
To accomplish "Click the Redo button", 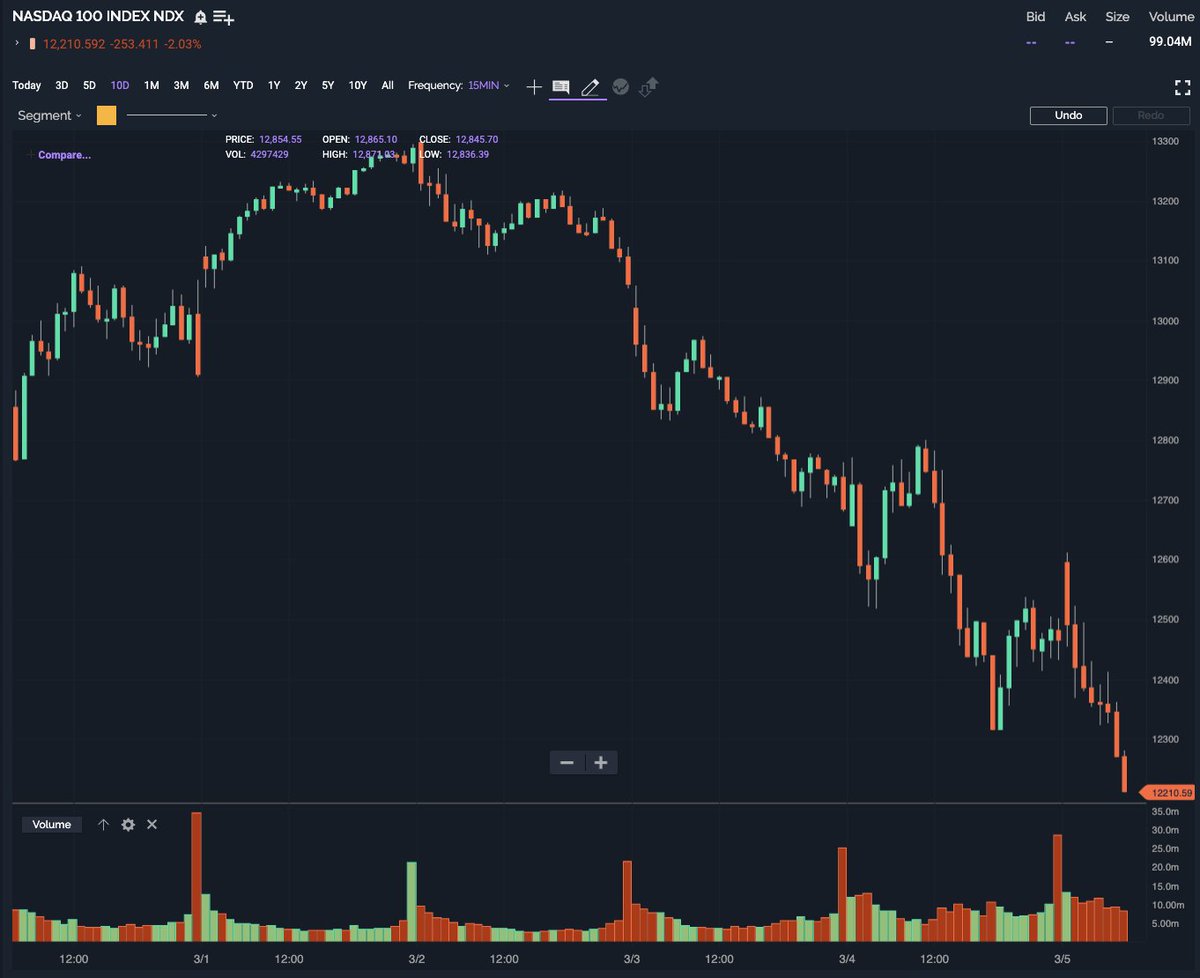I will click(1151, 115).
